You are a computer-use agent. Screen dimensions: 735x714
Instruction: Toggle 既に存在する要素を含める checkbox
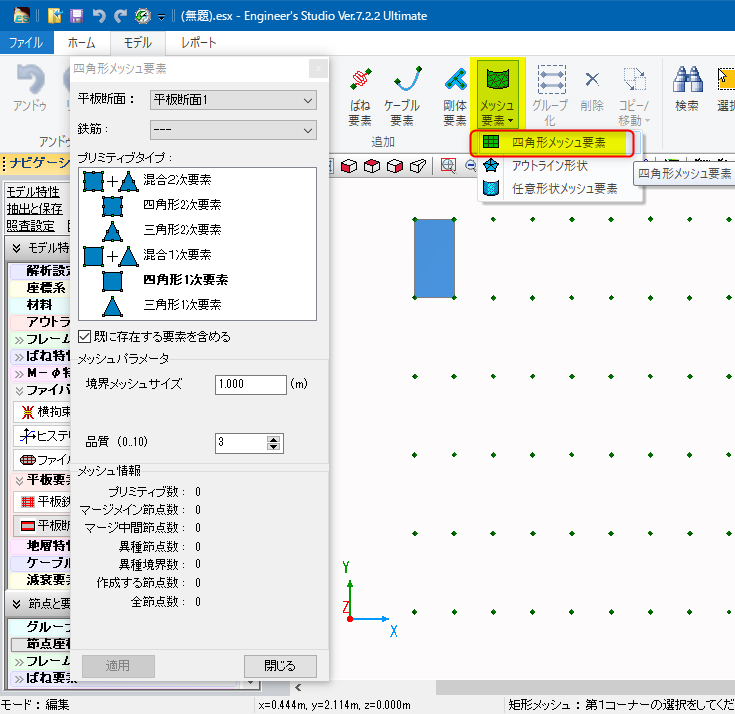[x=84, y=337]
